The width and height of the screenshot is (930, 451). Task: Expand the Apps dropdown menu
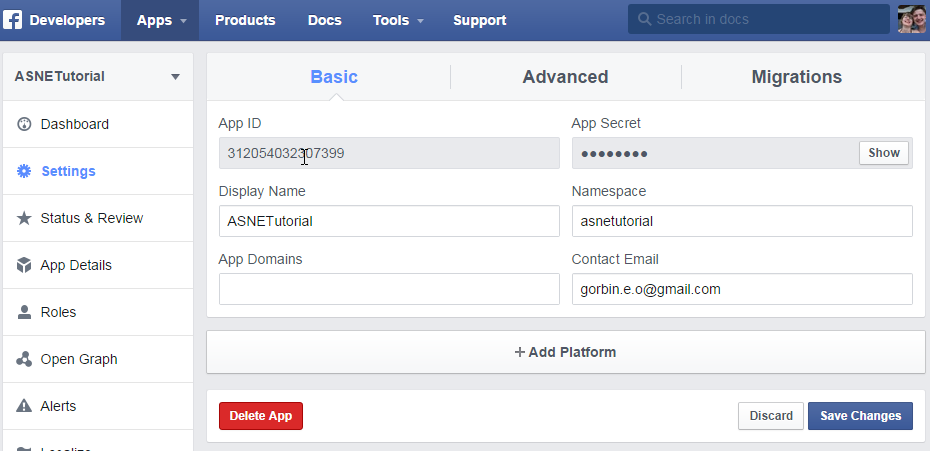click(x=161, y=20)
